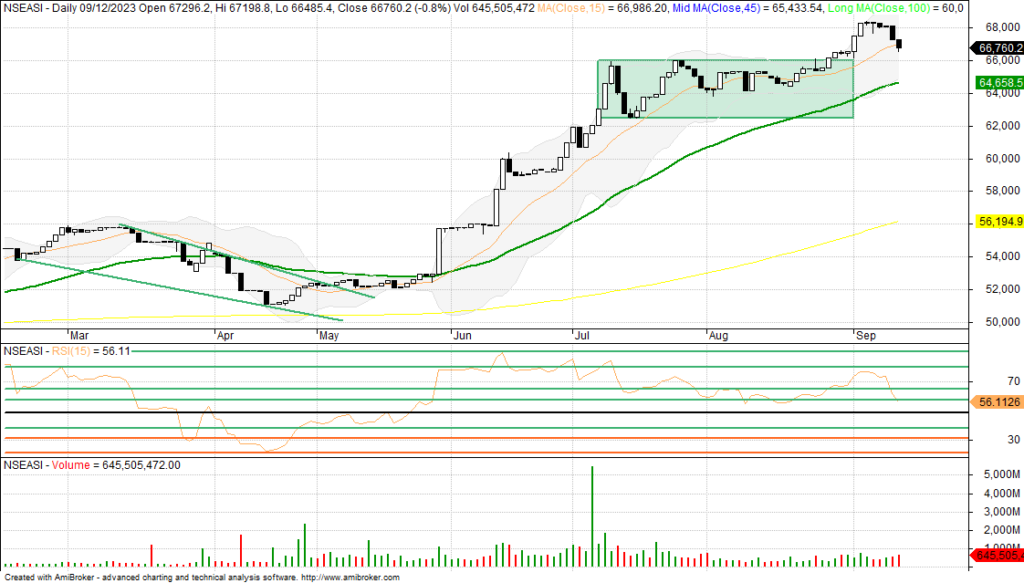1024x583 pixels.
Task: Click the red 645,505 volume value tag
Action: pos(999,555)
